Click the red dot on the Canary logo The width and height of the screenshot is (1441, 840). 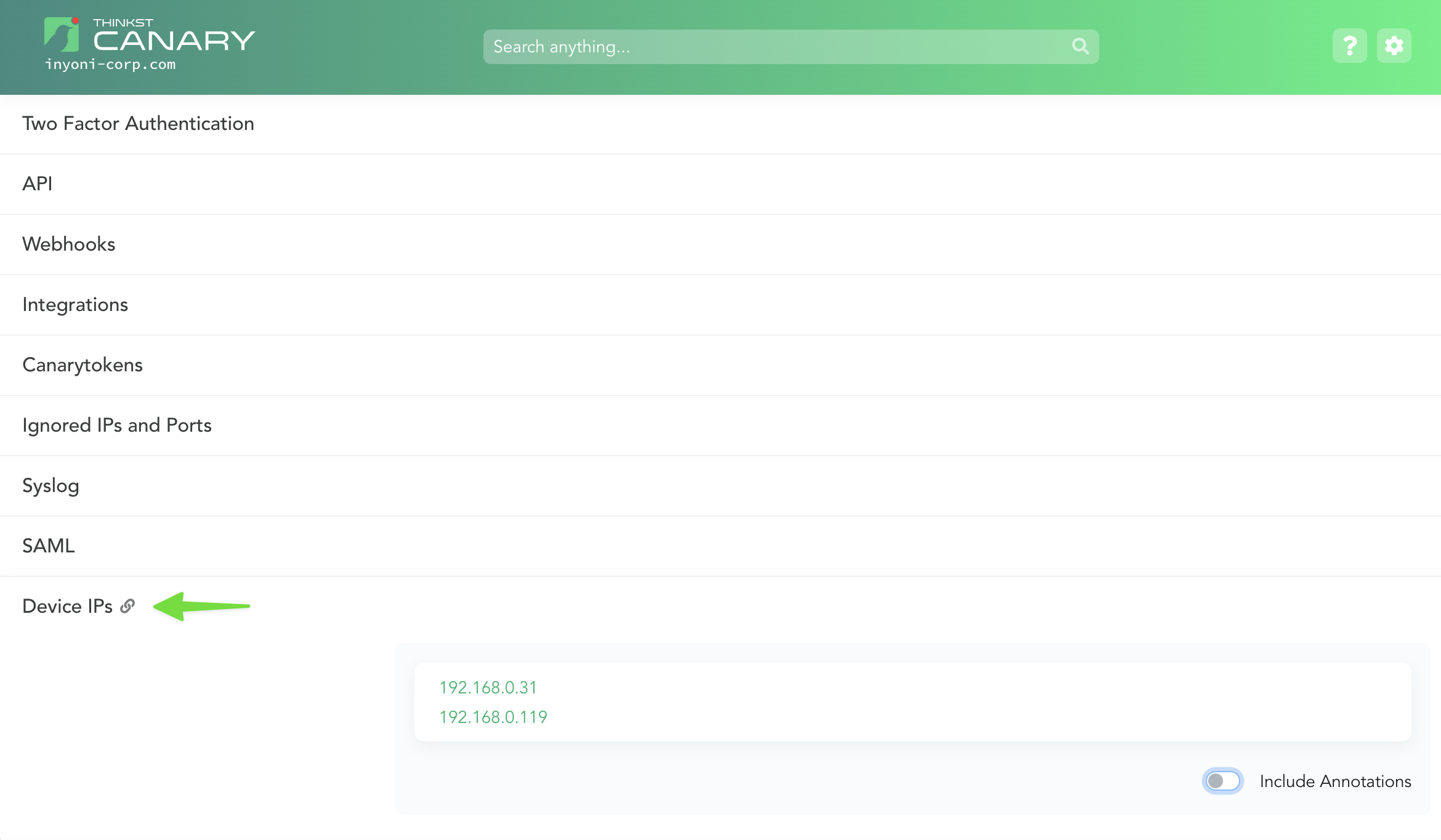click(76, 20)
